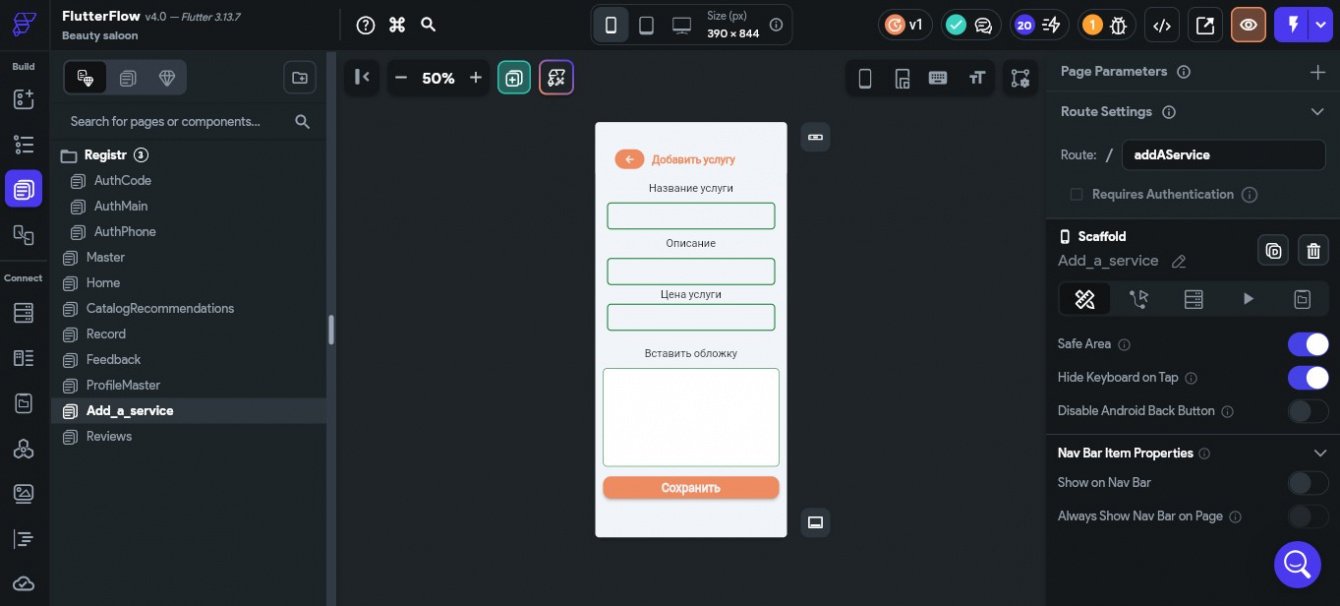
Task: Edit the addAService route field
Action: pyautogui.click(x=1224, y=155)
